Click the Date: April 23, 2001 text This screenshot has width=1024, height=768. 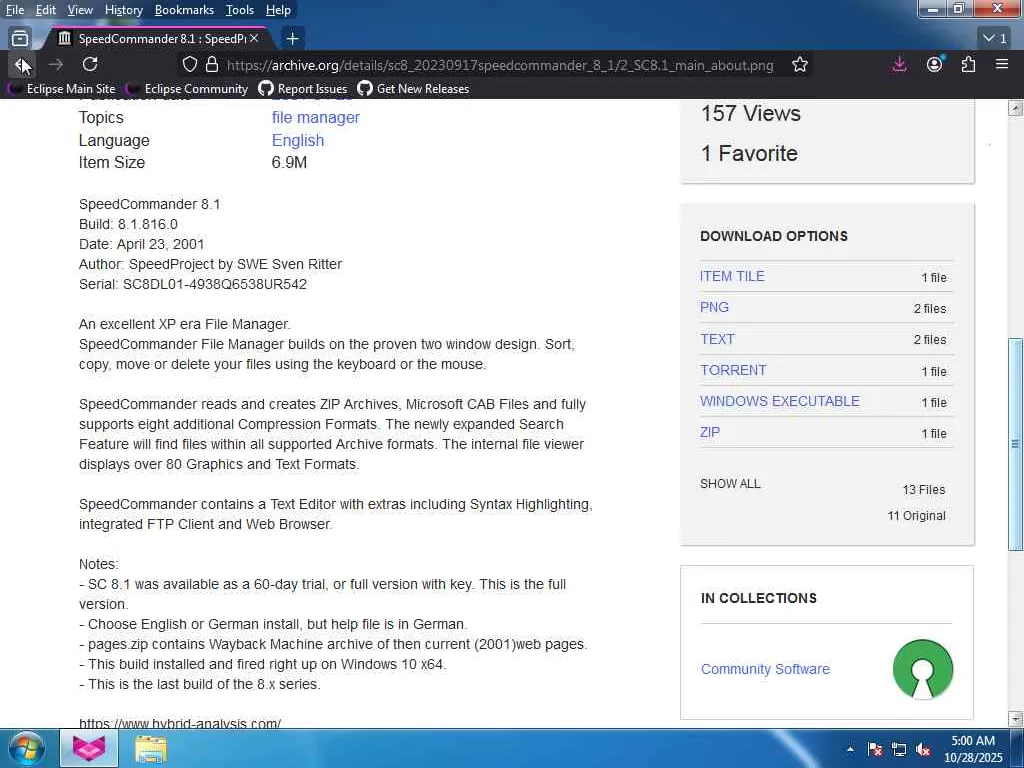click(x=142, y=244)
